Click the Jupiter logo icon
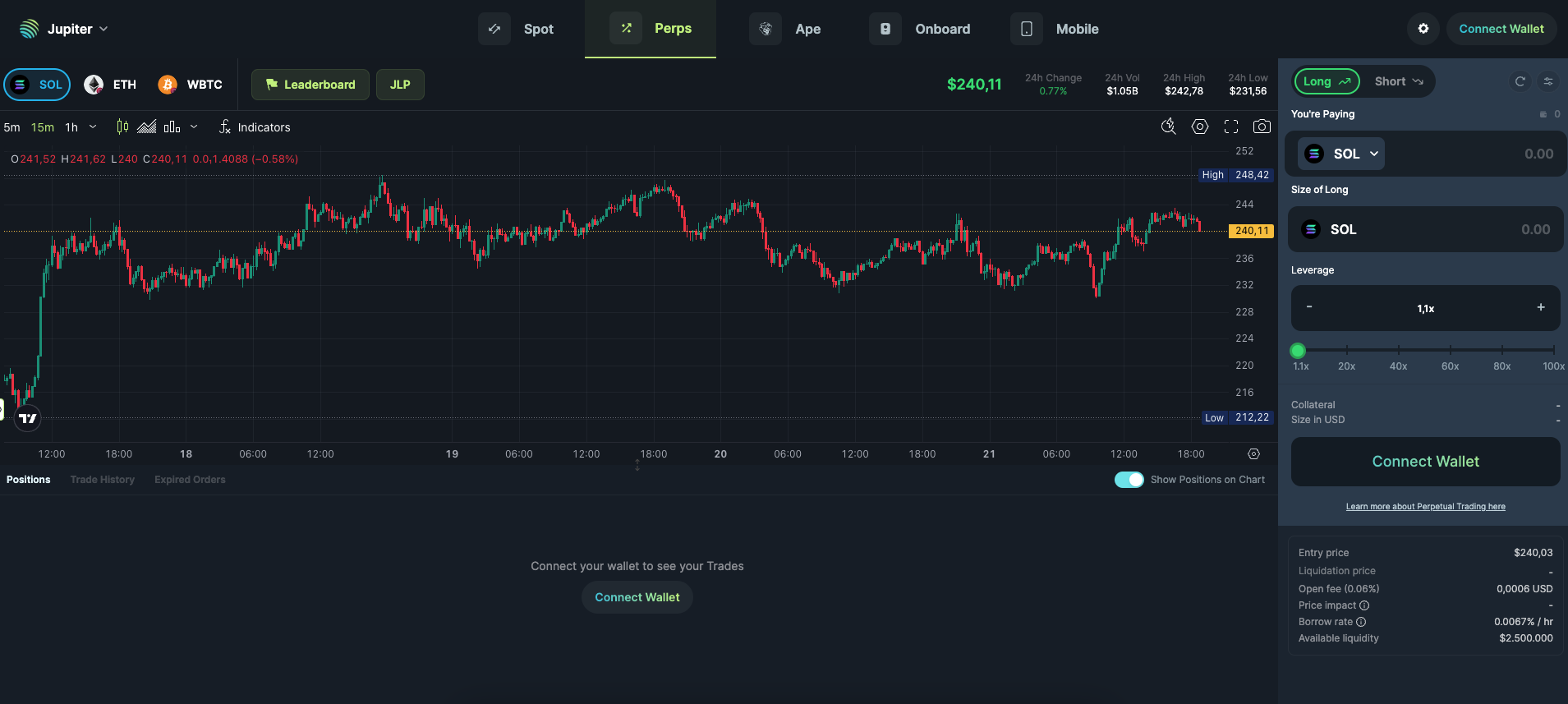This screenshot has height=704, width=1568. pyautogui.click(x=29, y=29)
